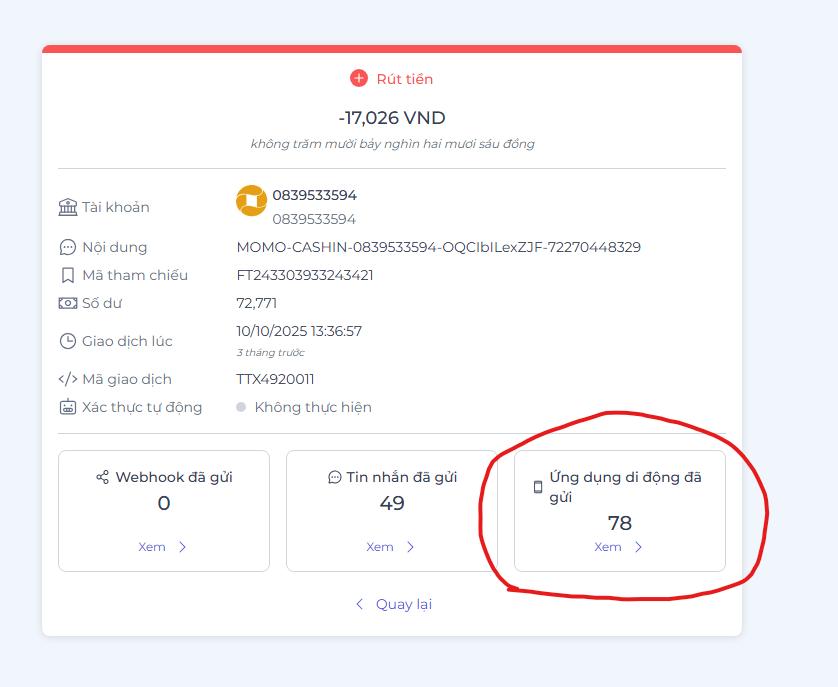
Task: Click the orange bank logo avatar
Action: pos(251,201)
